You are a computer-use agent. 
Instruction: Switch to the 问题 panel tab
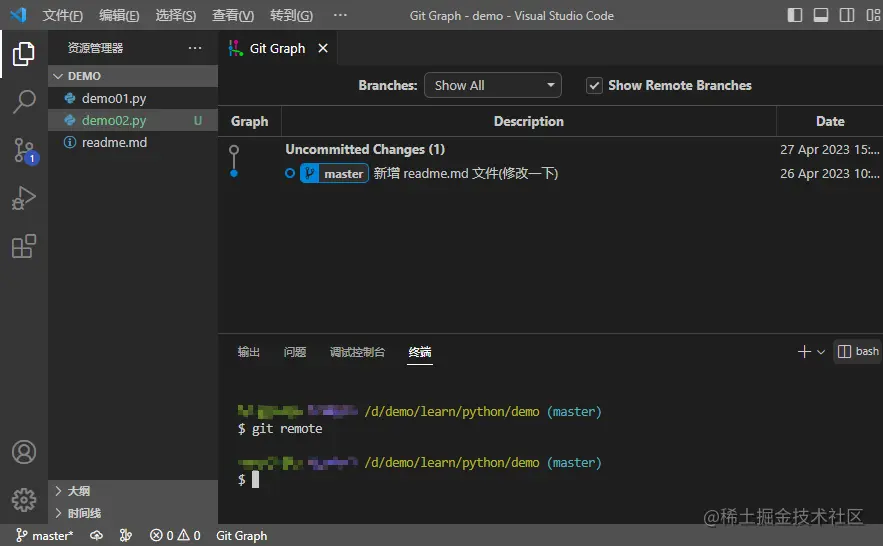point(295,352)
